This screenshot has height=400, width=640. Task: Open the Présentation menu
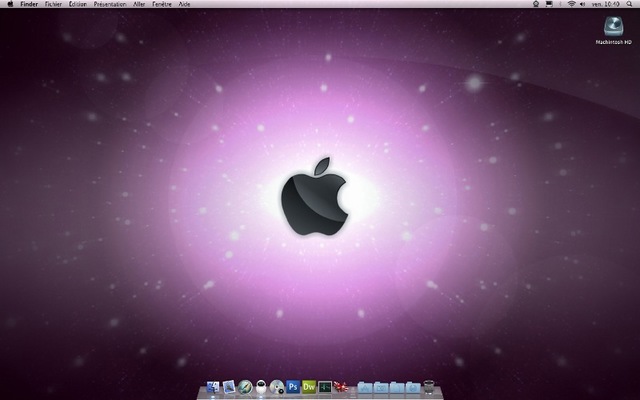[x=110, y=4]
